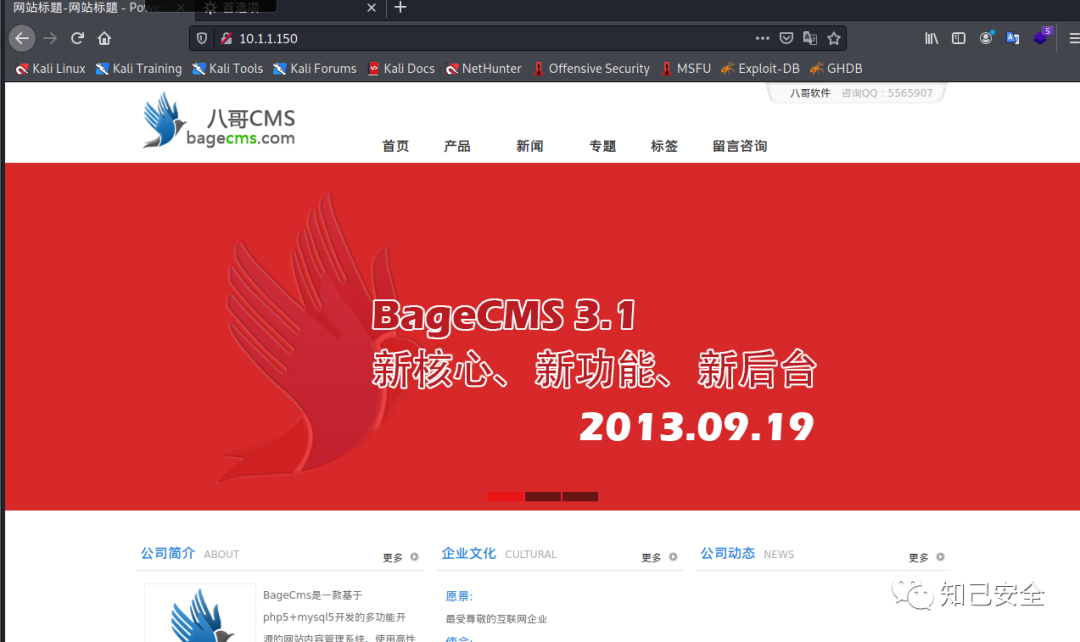Click the Firefox Account icon
The height and width of the screenshot is (642, 1080).
[x=985, y=38]
